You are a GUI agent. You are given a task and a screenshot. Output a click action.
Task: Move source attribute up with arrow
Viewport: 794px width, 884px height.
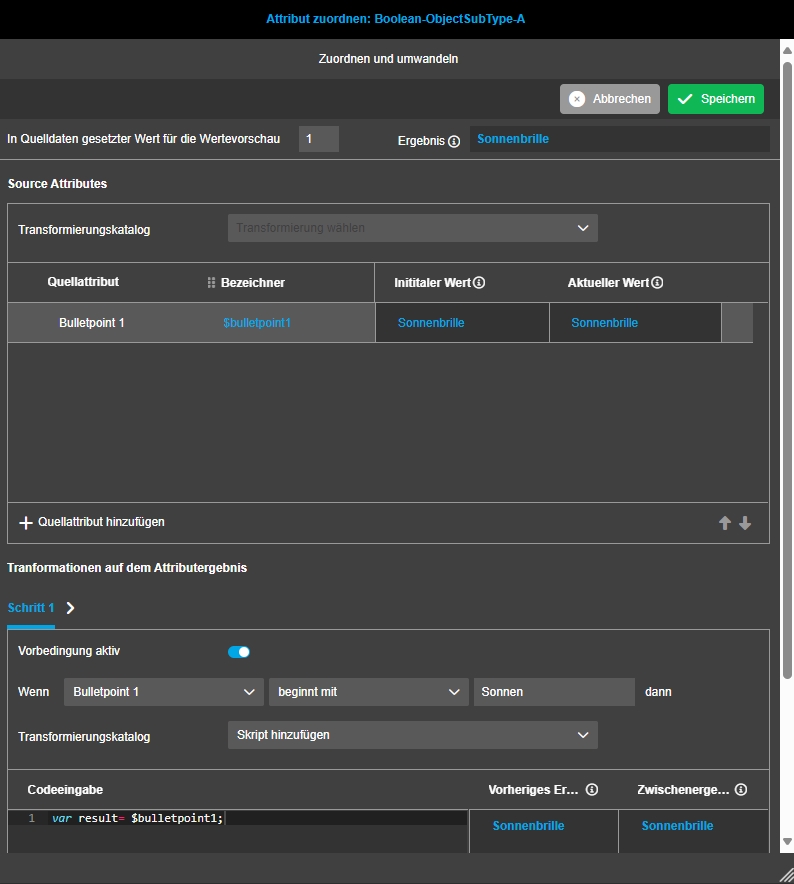pos(725,523)
